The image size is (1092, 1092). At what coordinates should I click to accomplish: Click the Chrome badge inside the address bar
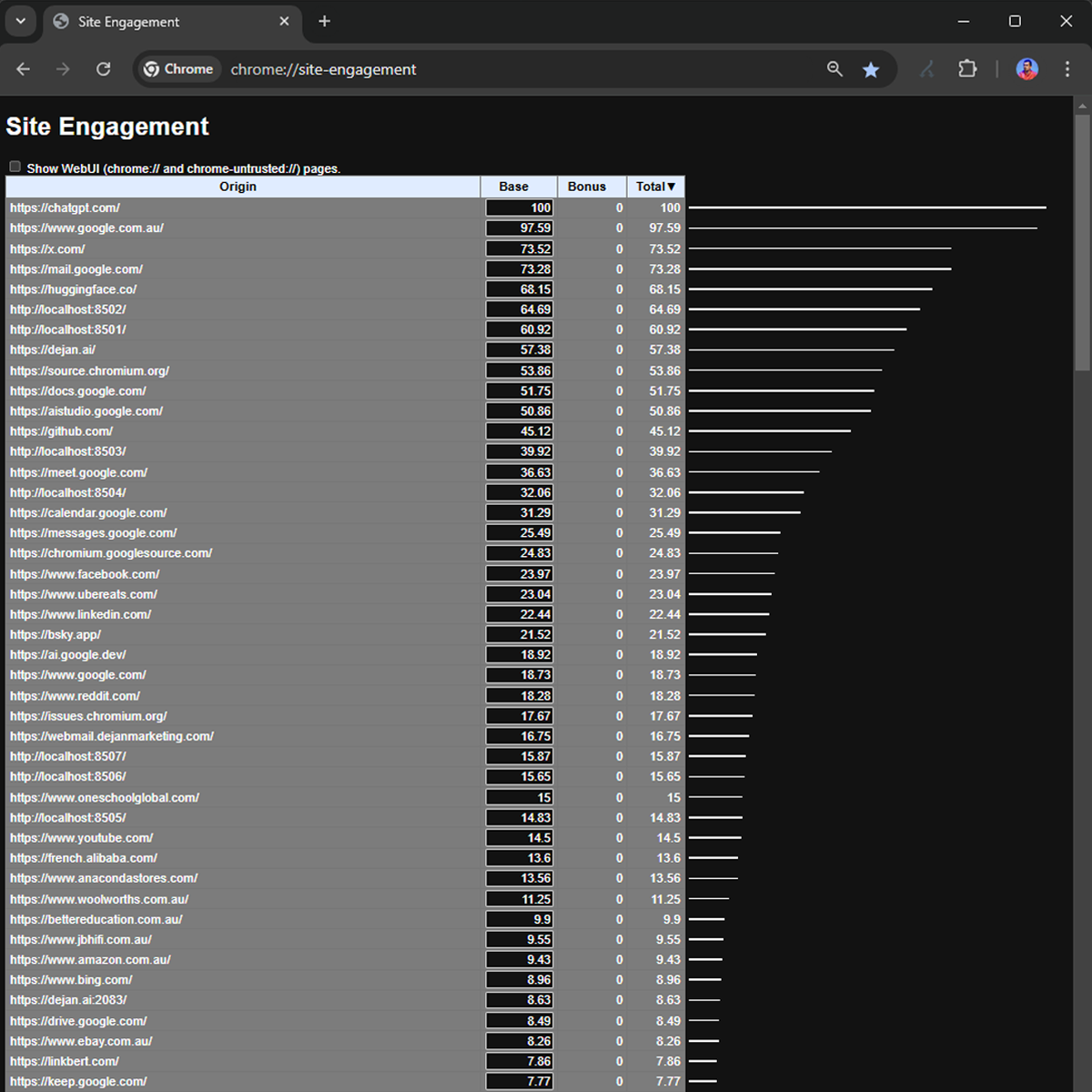(178, 69)
